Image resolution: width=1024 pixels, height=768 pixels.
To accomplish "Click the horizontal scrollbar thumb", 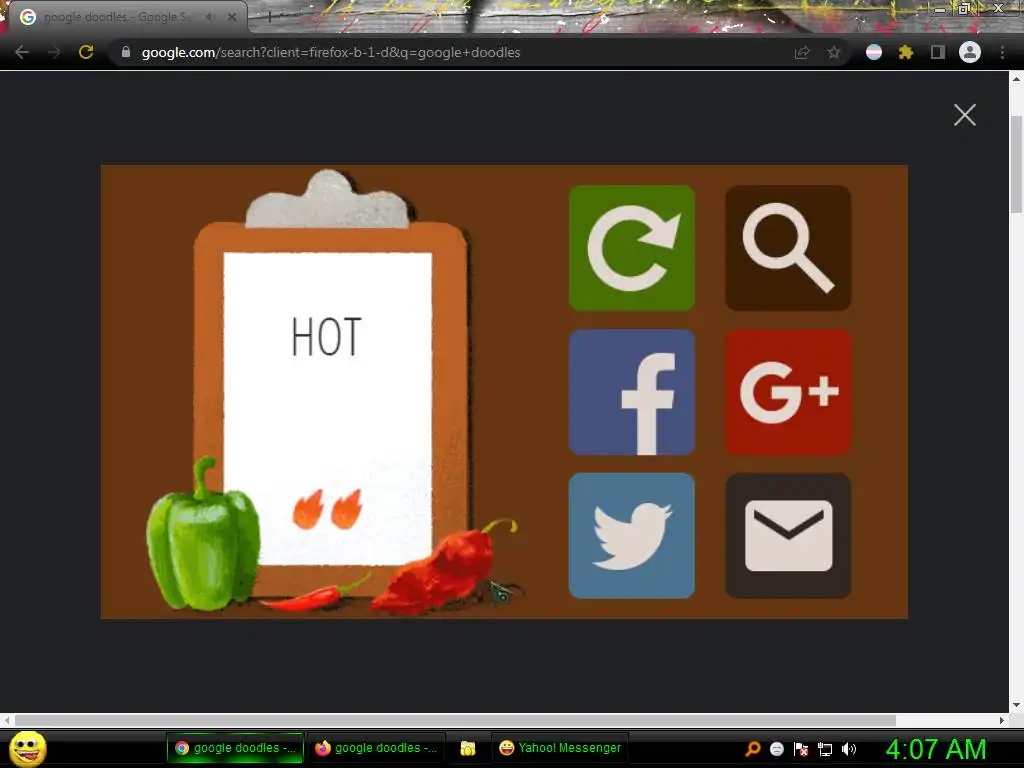I will pyautogui.click(x=455, y=720).
